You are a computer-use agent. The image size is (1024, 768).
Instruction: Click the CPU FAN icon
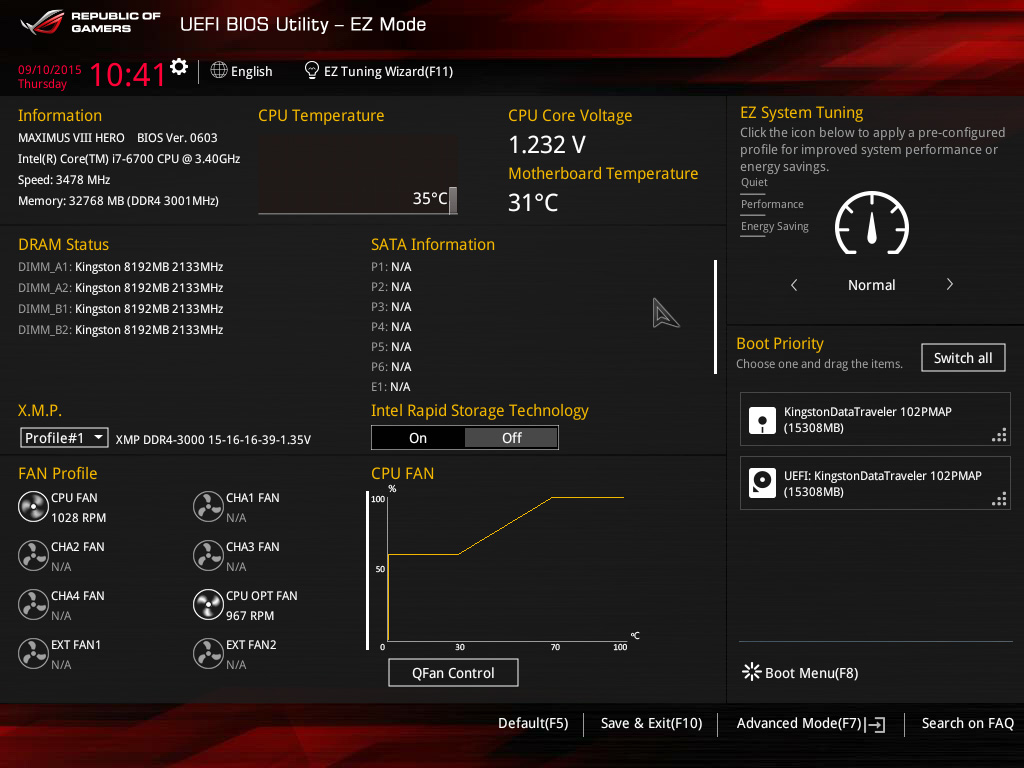pos(33,507)
